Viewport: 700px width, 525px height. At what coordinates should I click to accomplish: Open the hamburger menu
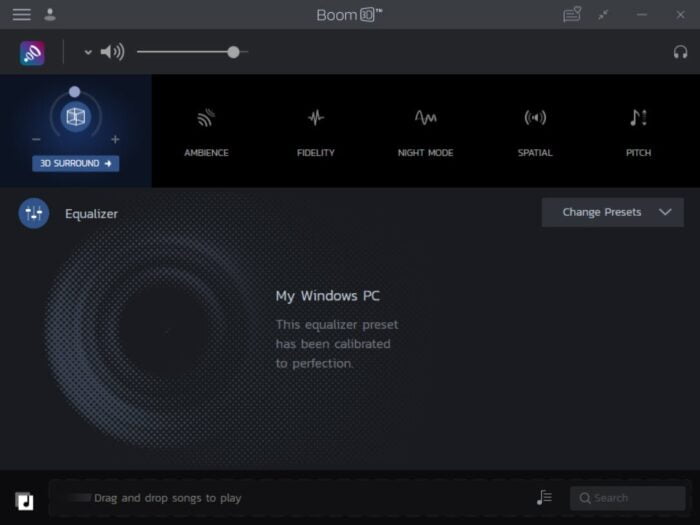pos(21,15)
